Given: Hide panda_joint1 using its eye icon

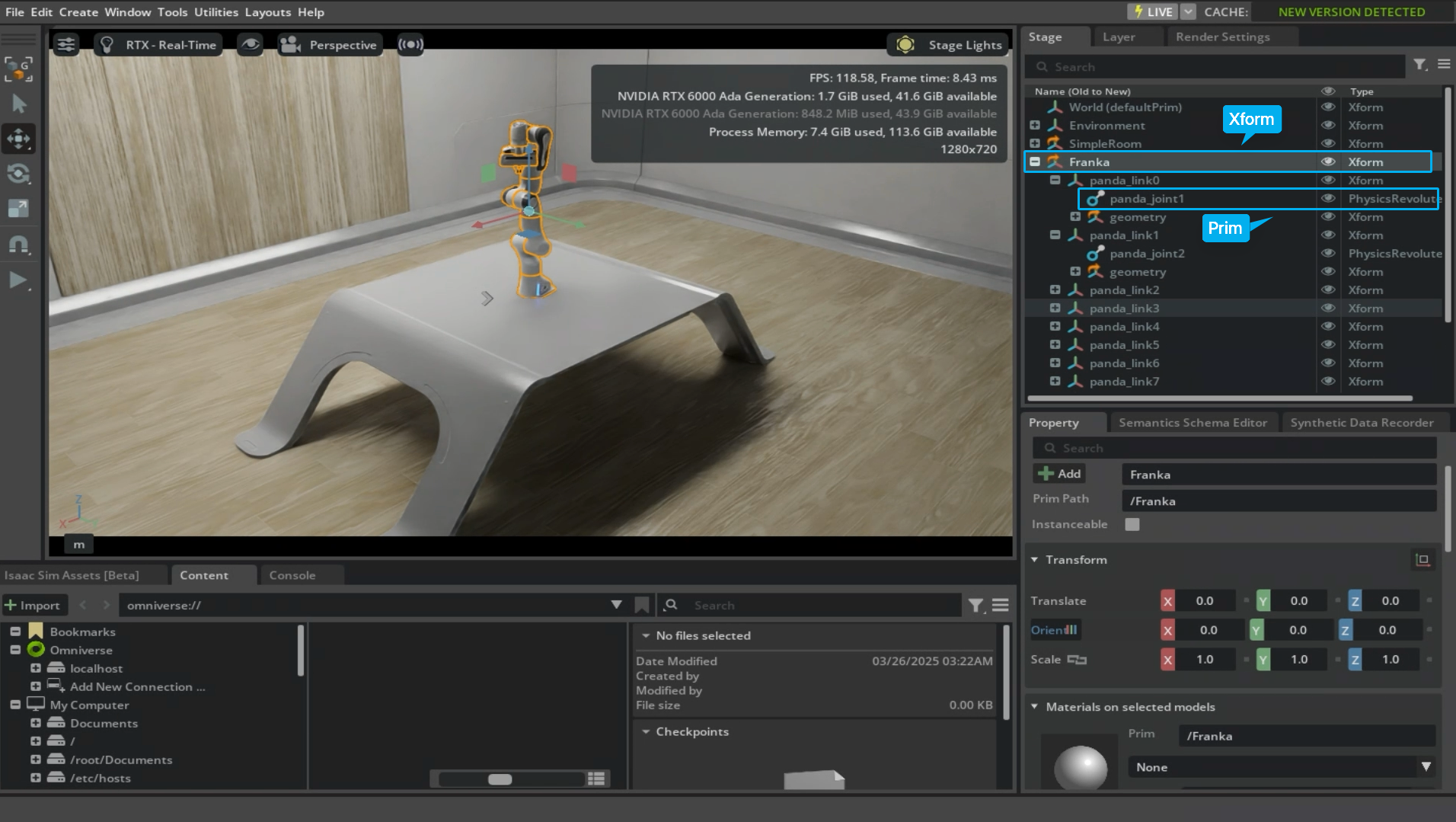Looking at the screenshot, I should [x=1328, y=198].
